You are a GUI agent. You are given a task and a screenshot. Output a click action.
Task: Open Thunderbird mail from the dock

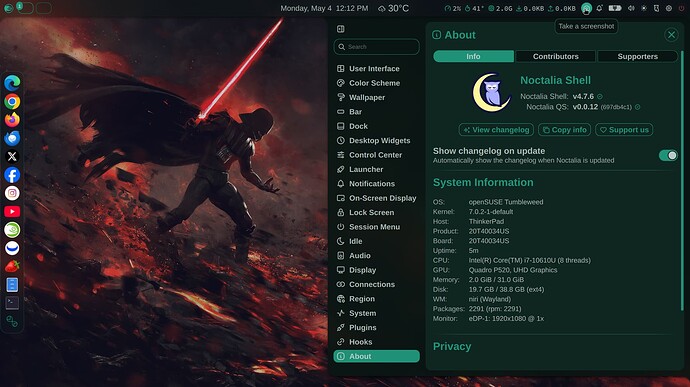12,138
